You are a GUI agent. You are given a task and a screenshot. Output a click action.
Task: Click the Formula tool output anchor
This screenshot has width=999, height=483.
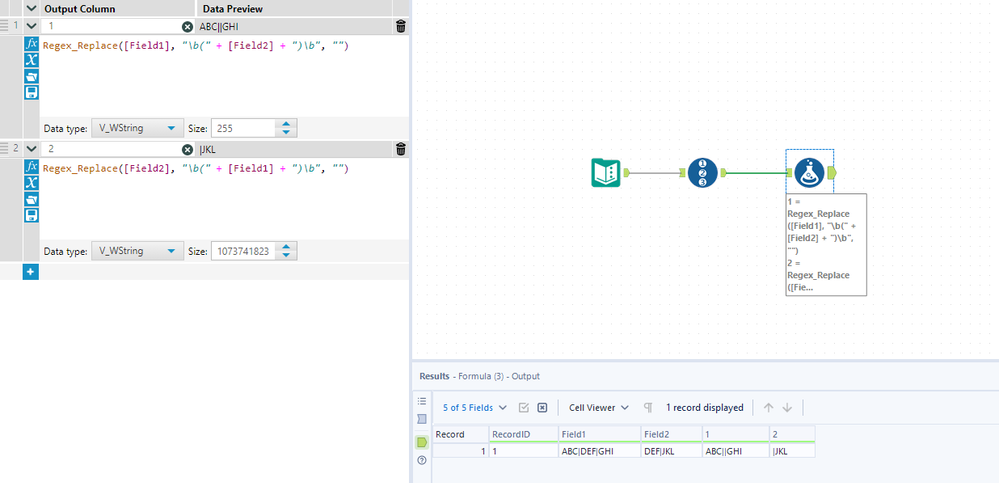(x=833, y=172)
